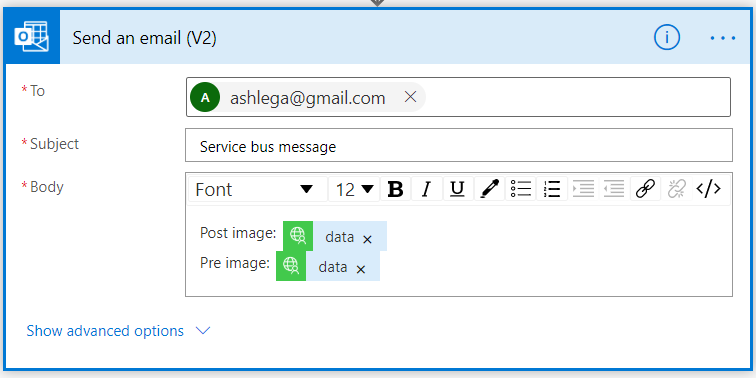The image size is (756, 378).
Task: Click the Subject input field
Action: point(459,145)
